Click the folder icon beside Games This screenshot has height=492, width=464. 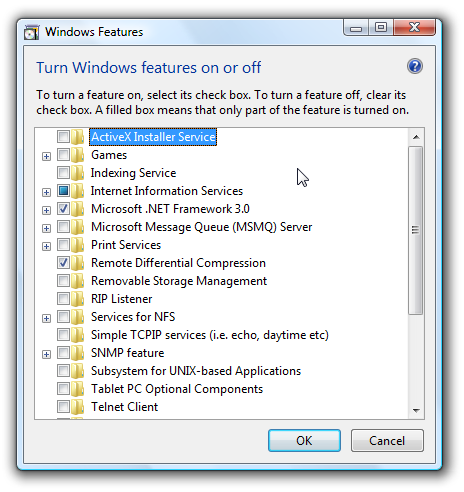point(78,155)
